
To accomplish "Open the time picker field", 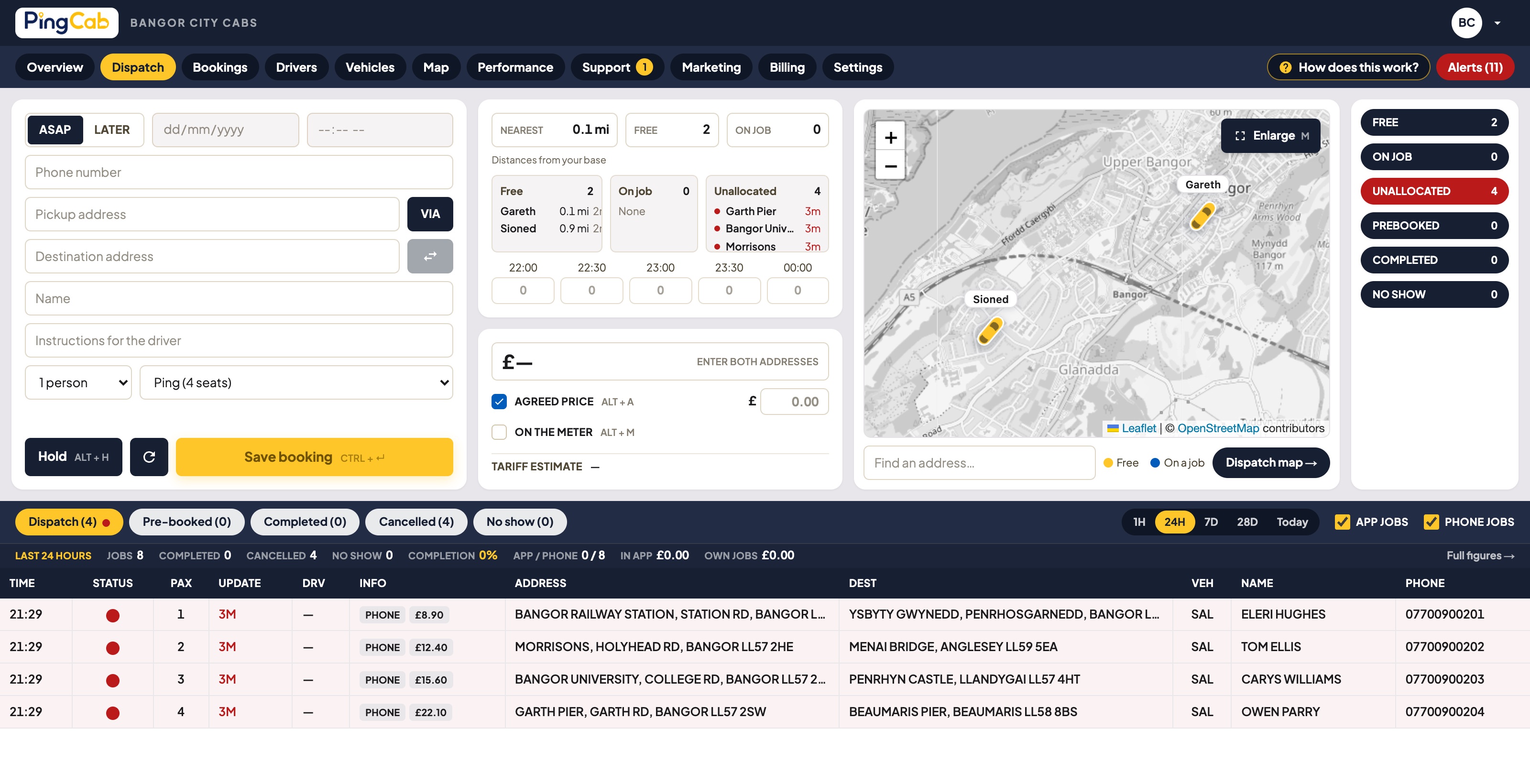I will pyautogui.click(x=380, y=130).
